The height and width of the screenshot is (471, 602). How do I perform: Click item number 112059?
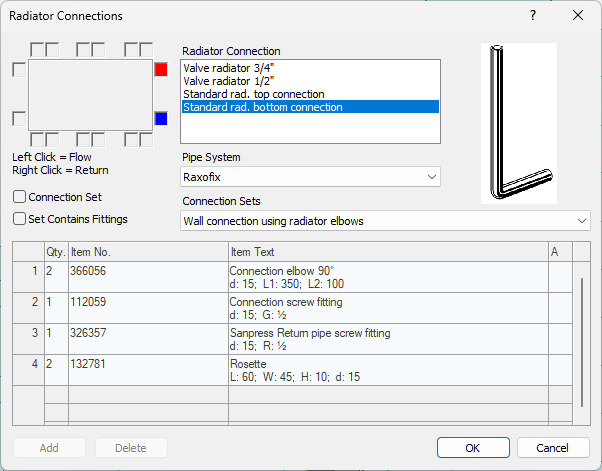148,308
